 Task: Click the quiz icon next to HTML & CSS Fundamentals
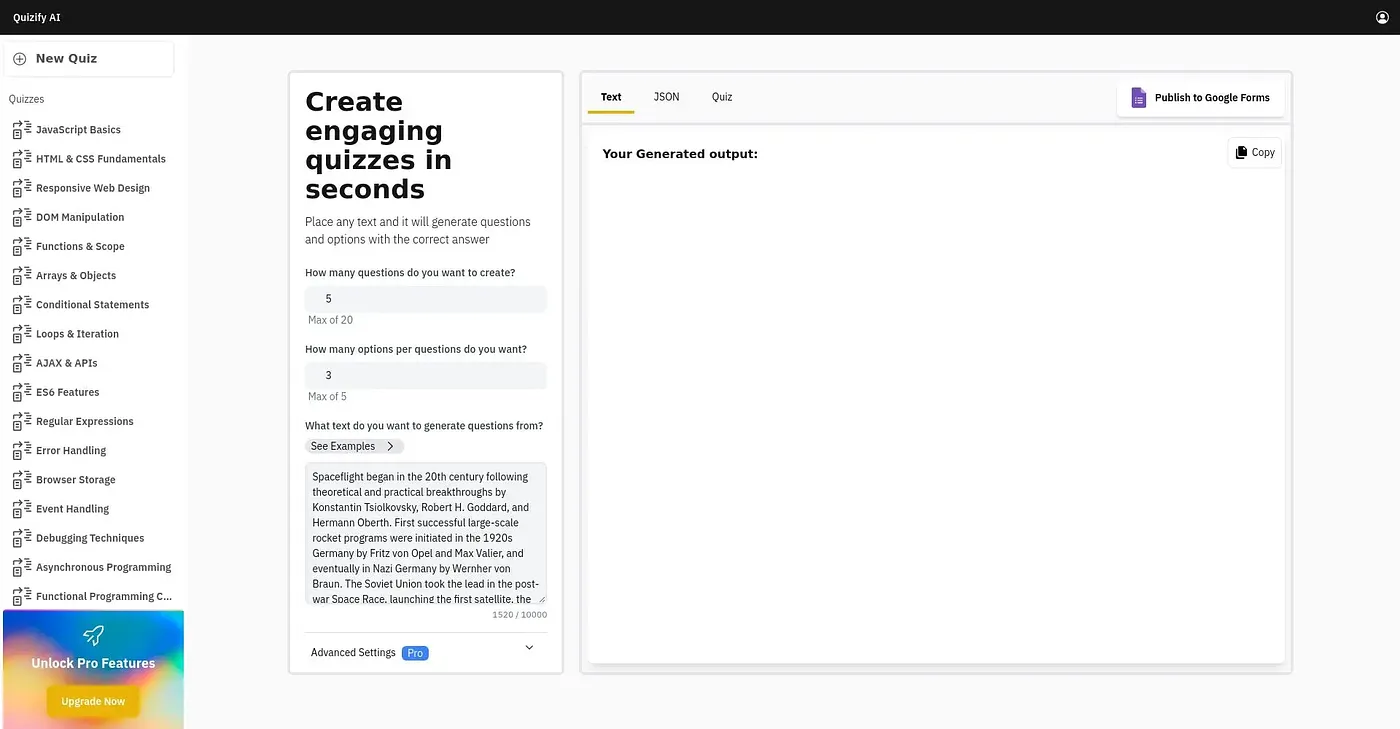point(22,159)
